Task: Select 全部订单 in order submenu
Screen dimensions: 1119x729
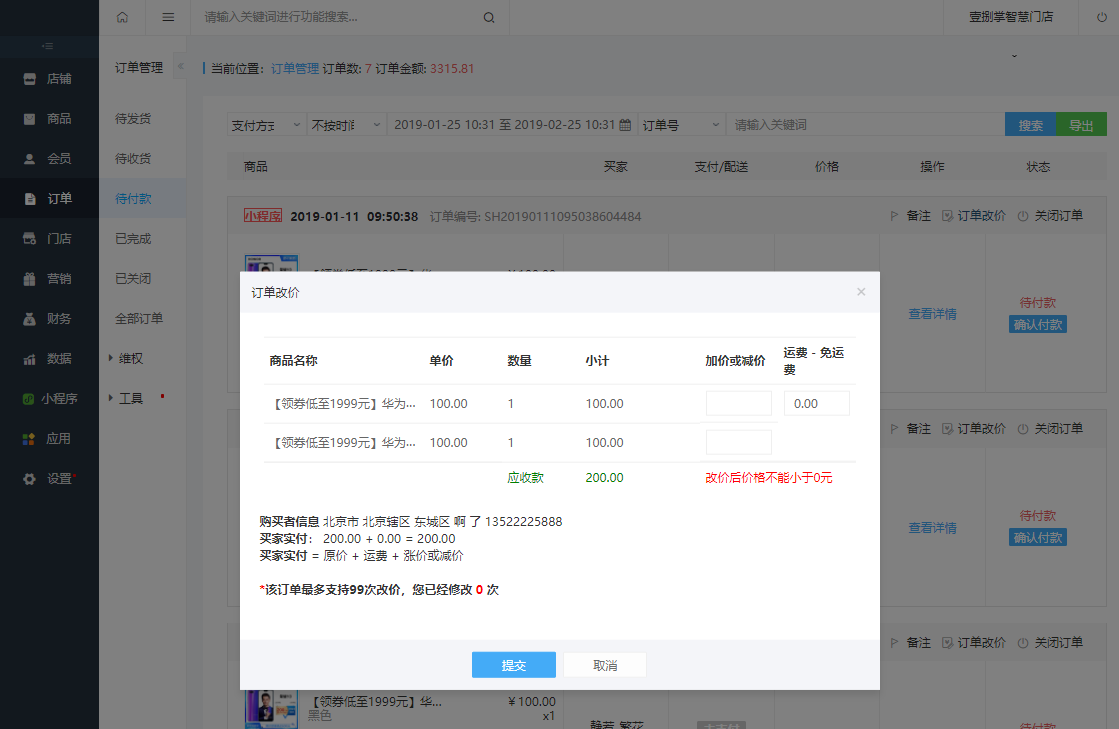Action: tap(139, 318)
